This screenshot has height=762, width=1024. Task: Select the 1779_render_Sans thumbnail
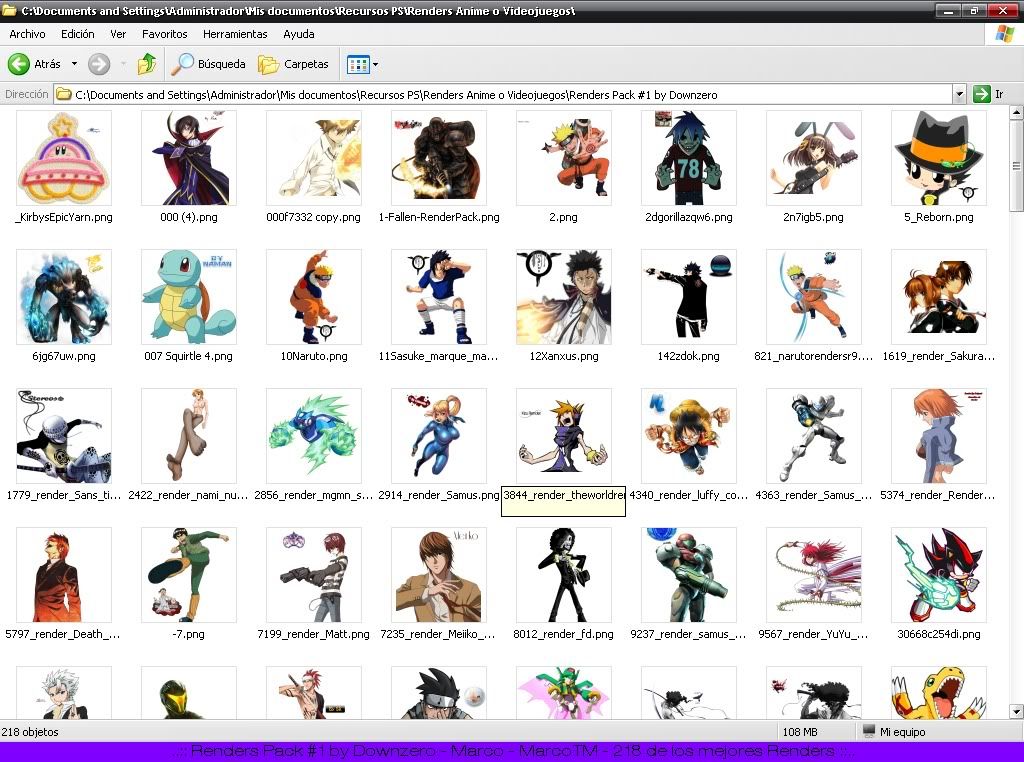tap(63, 436)
